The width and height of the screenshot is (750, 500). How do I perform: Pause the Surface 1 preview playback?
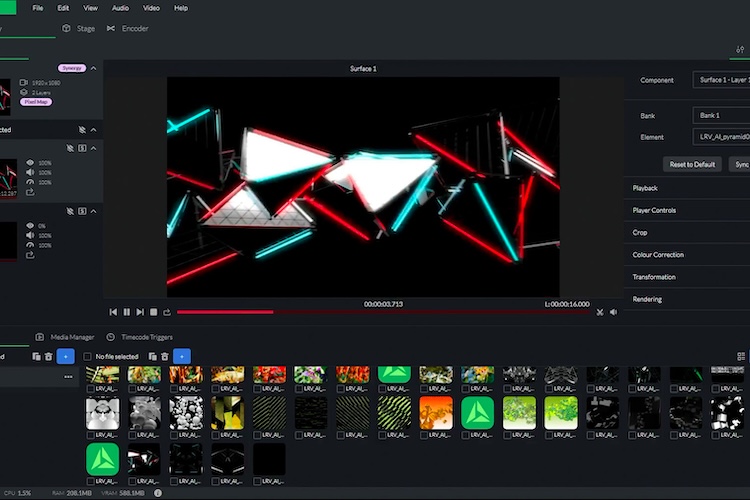tap(127, 312)
